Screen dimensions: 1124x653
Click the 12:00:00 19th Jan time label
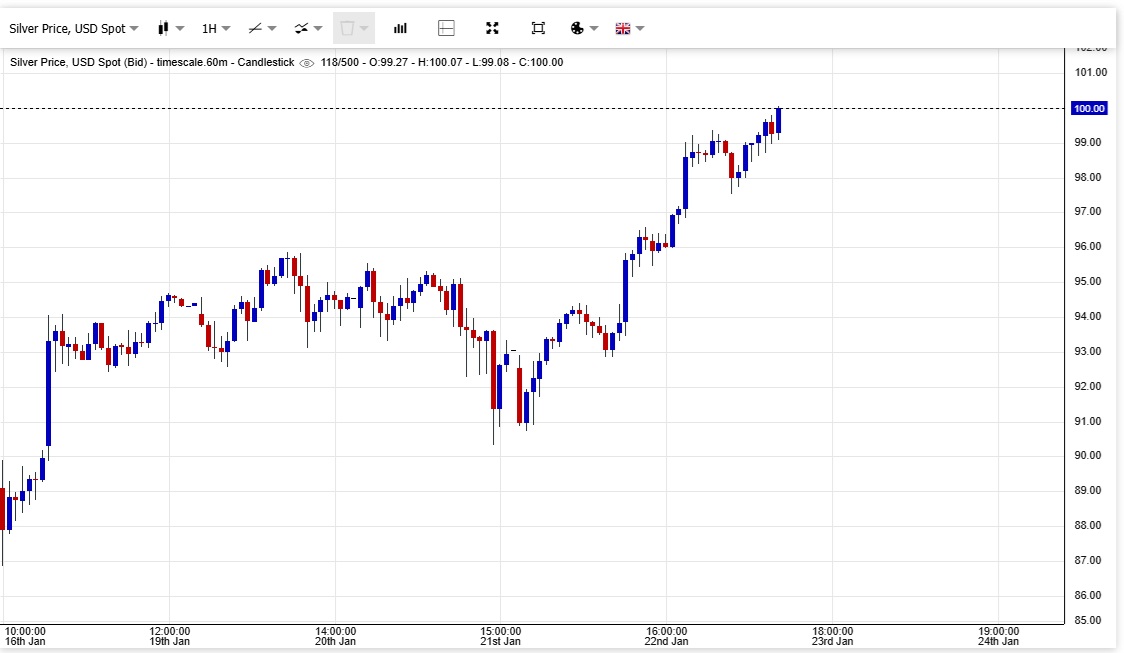click(x=170, y=637)
